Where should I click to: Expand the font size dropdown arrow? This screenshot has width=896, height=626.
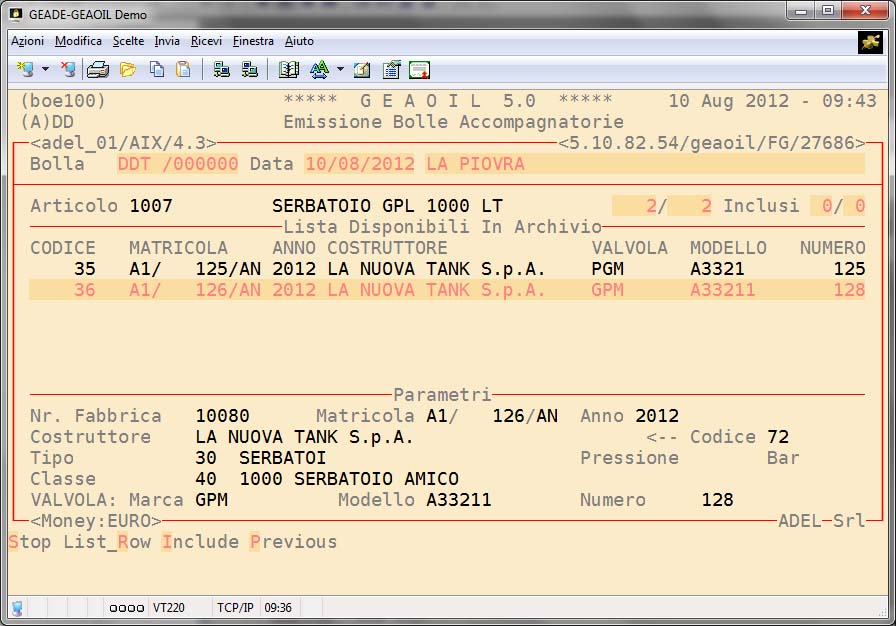point(340,70)
